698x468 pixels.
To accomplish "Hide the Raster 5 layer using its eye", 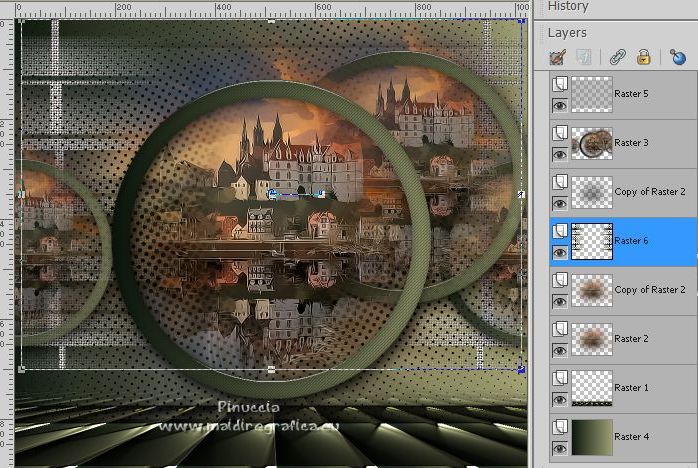I will click(x=560, y=106).
